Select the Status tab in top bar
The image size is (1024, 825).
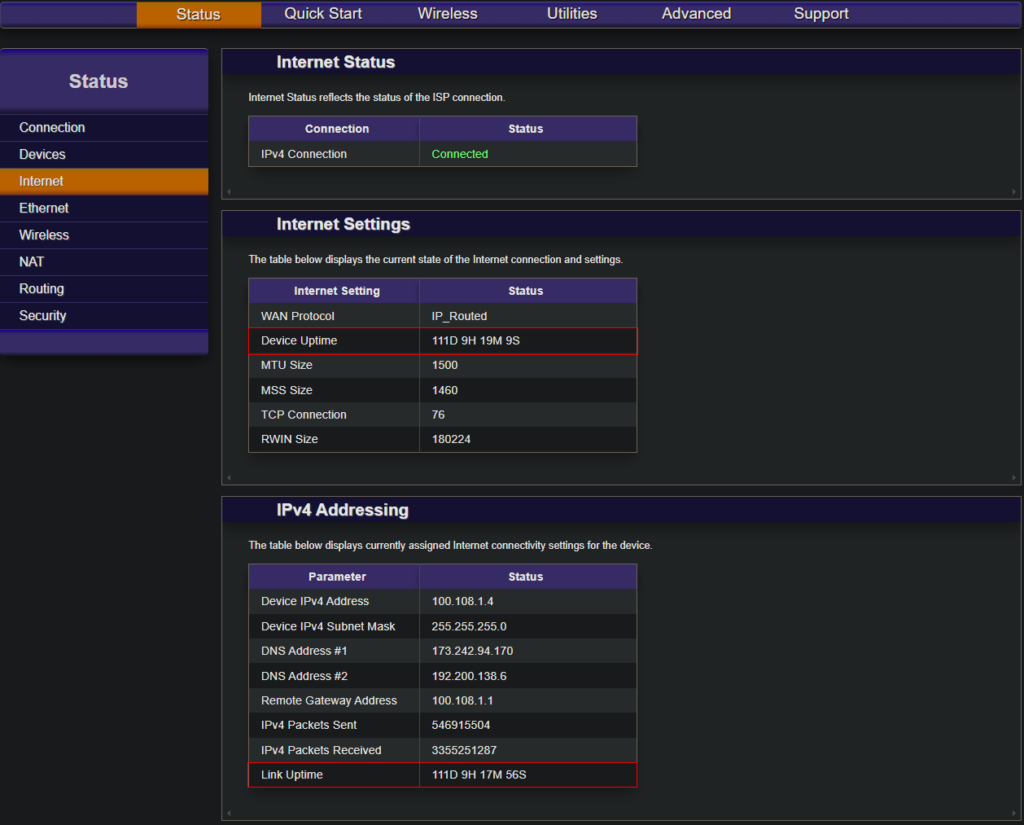198,14
